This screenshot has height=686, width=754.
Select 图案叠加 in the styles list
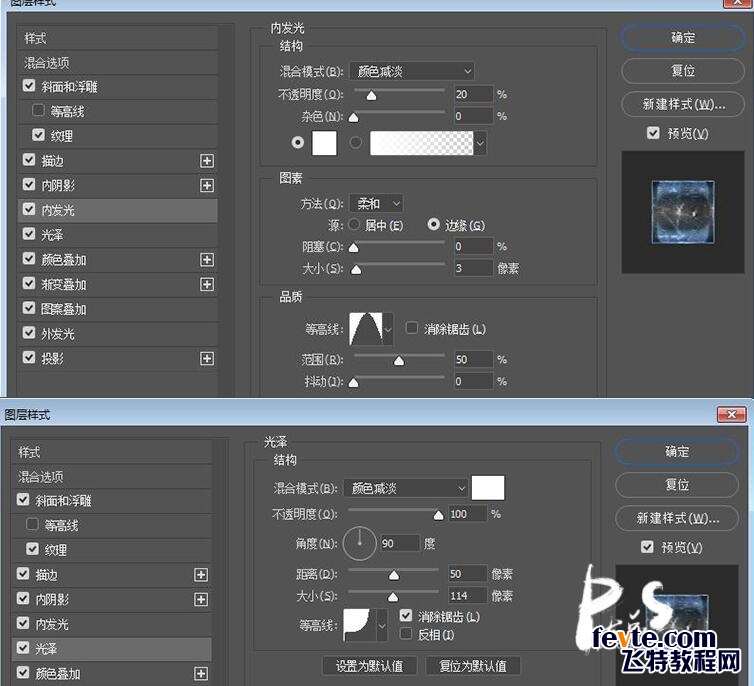(64, 309)
